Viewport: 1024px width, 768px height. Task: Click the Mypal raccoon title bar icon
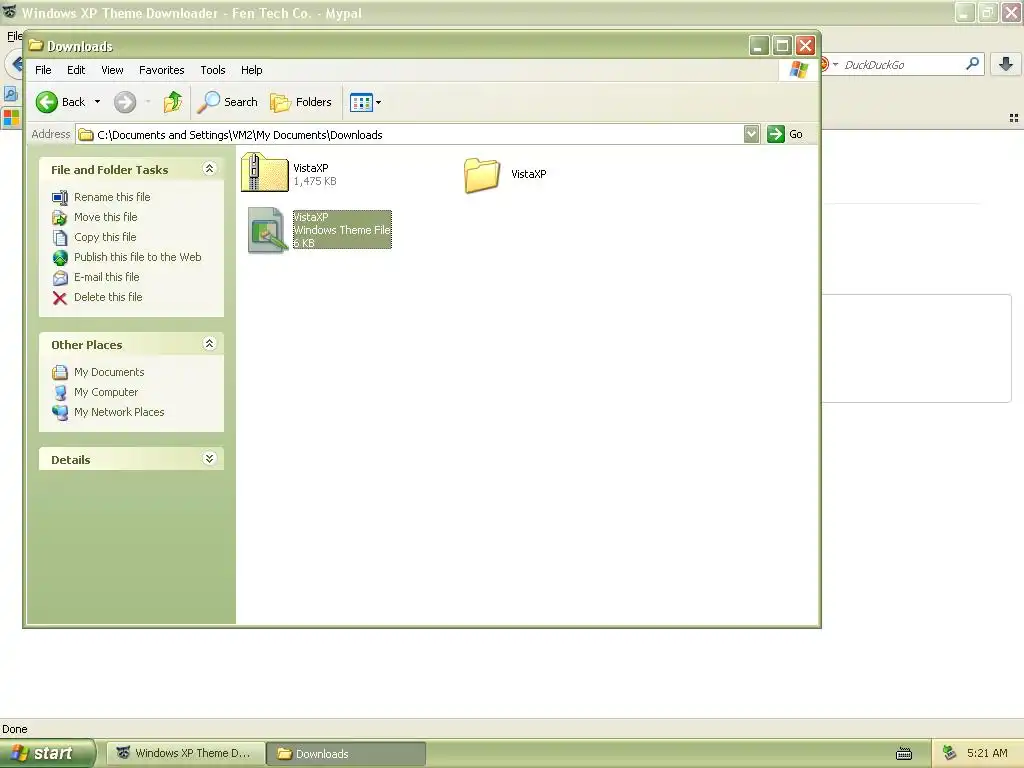point(10,12)
